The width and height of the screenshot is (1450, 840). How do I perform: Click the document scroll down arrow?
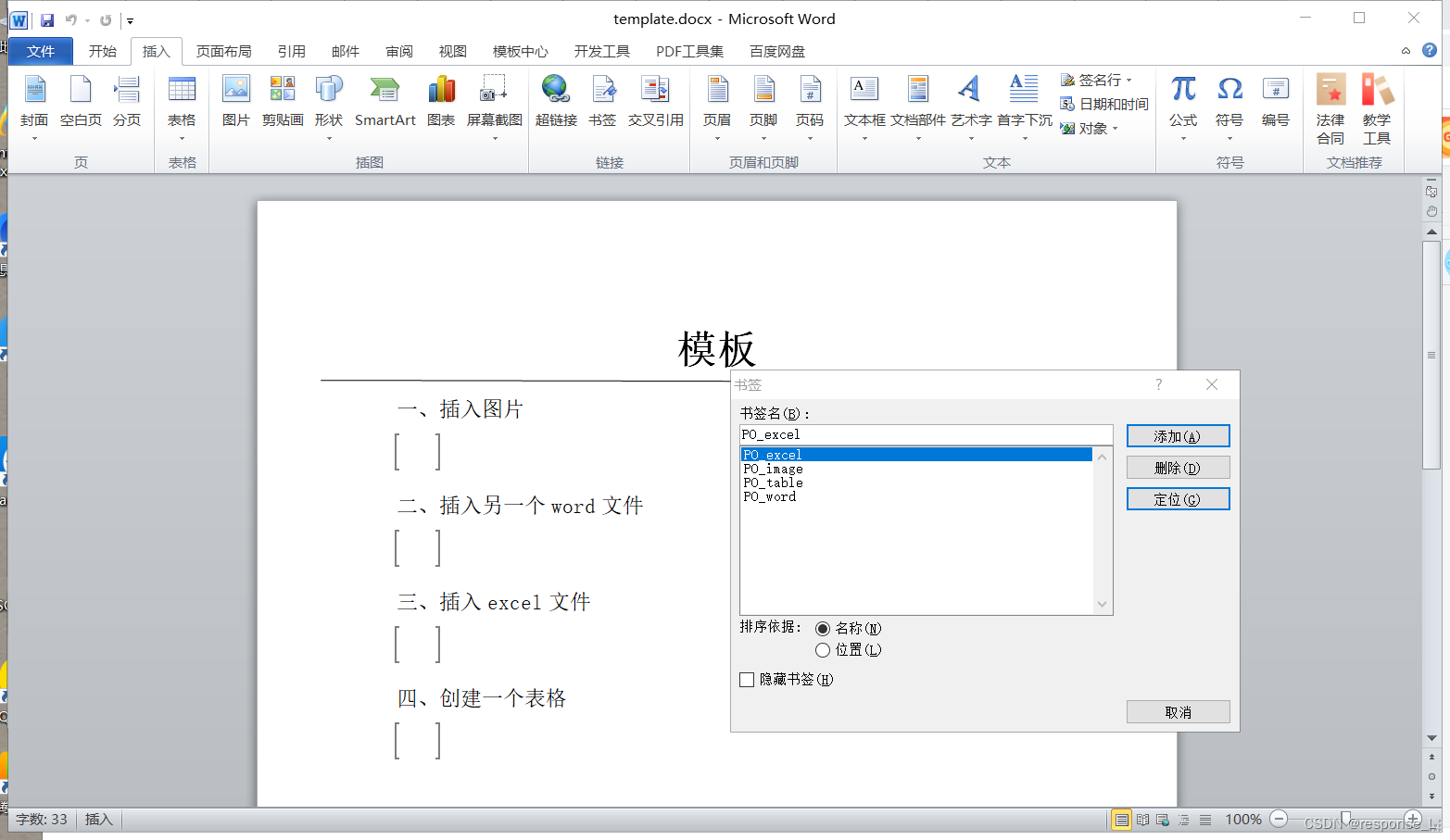click(1431, 738)
